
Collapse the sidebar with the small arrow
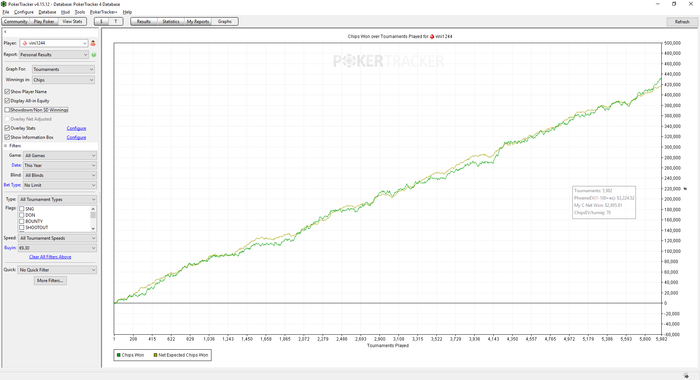(x=5, y=32)
